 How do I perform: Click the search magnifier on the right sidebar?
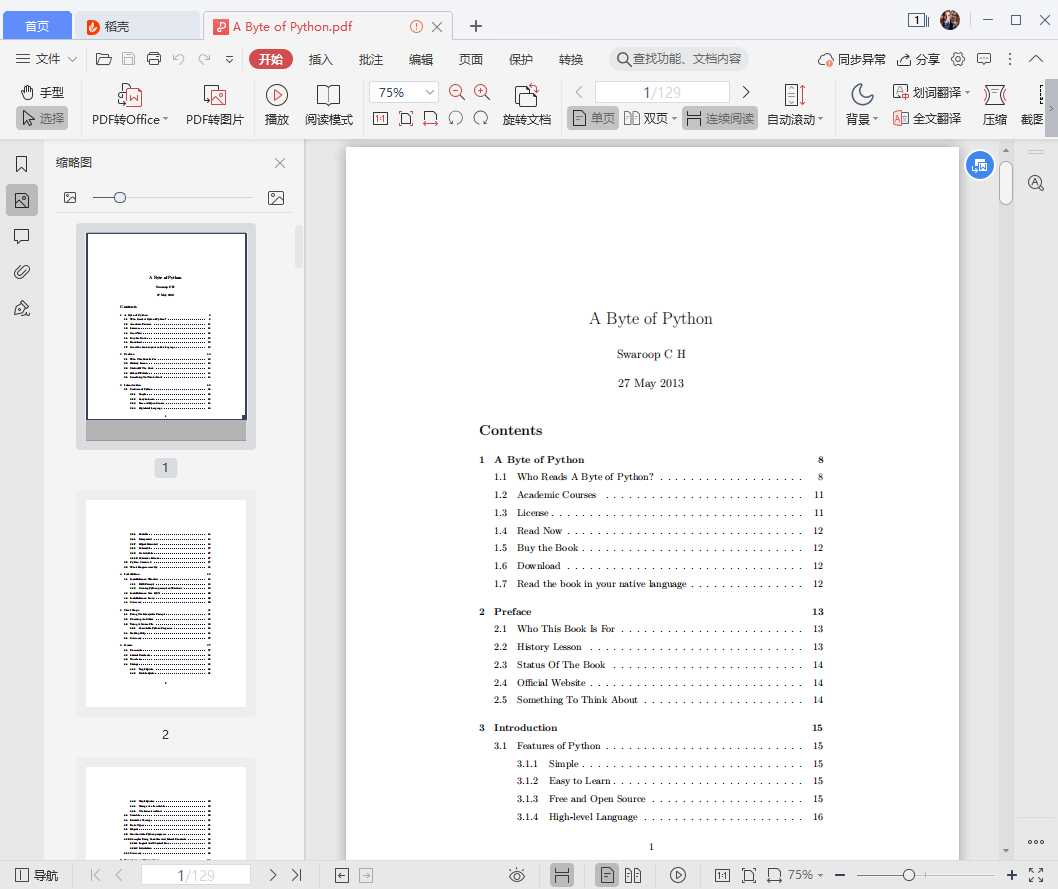pos(1036,183)
